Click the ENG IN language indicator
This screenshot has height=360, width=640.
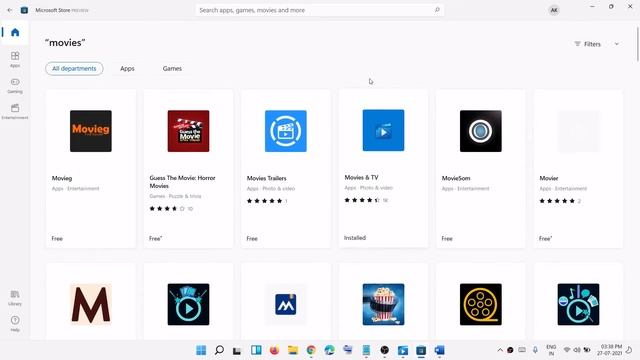tap(551, 350)
